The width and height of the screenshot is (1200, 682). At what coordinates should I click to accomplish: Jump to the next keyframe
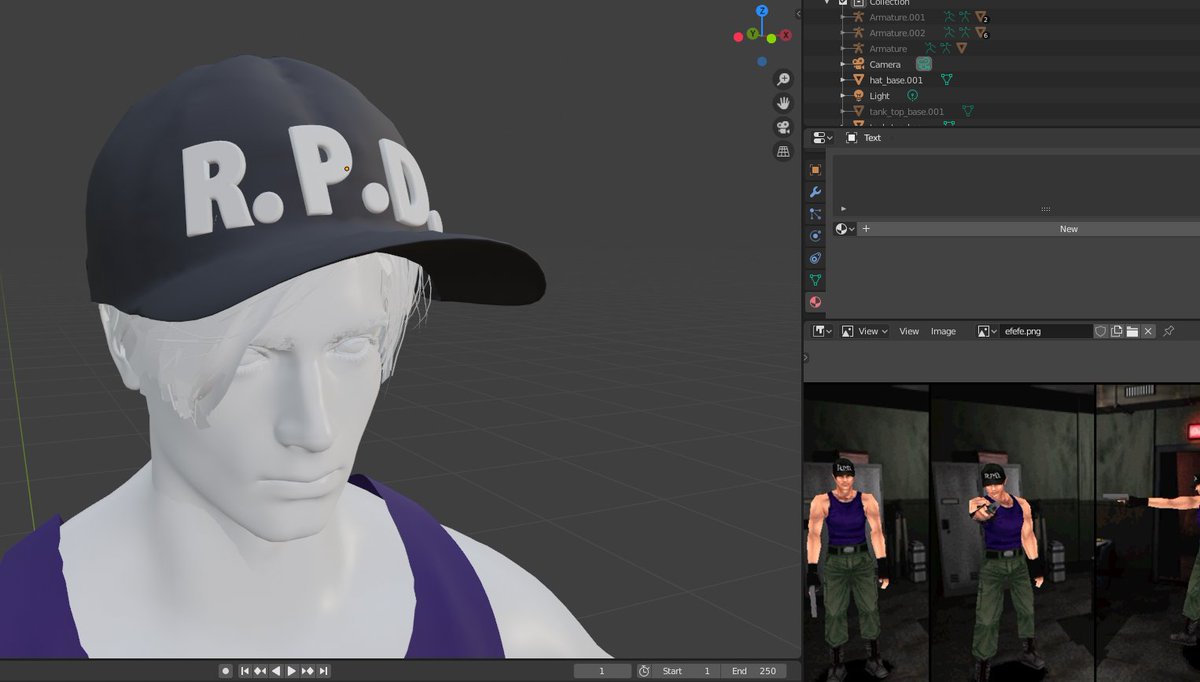(x=308, y=671)
